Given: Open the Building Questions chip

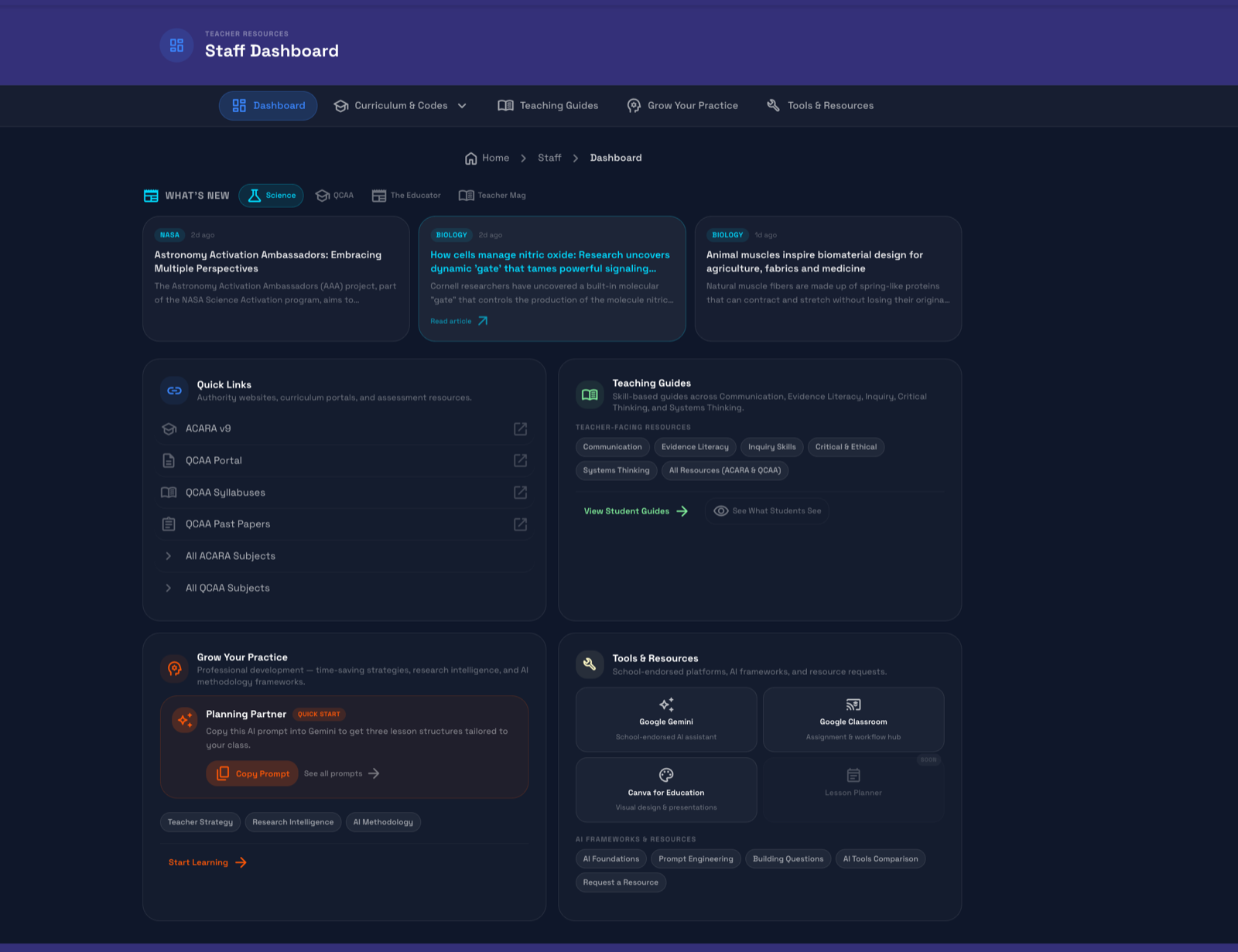Looking at the screenshot, I should point(788,859).
